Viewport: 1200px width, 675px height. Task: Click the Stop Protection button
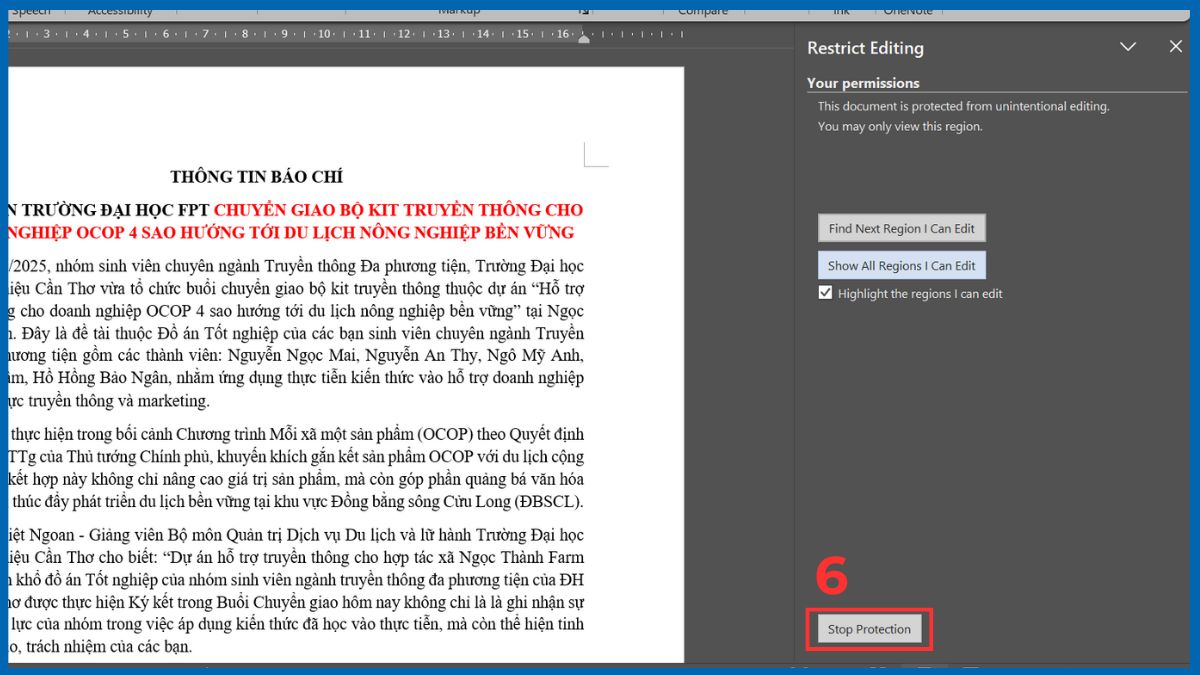(868, 628)
